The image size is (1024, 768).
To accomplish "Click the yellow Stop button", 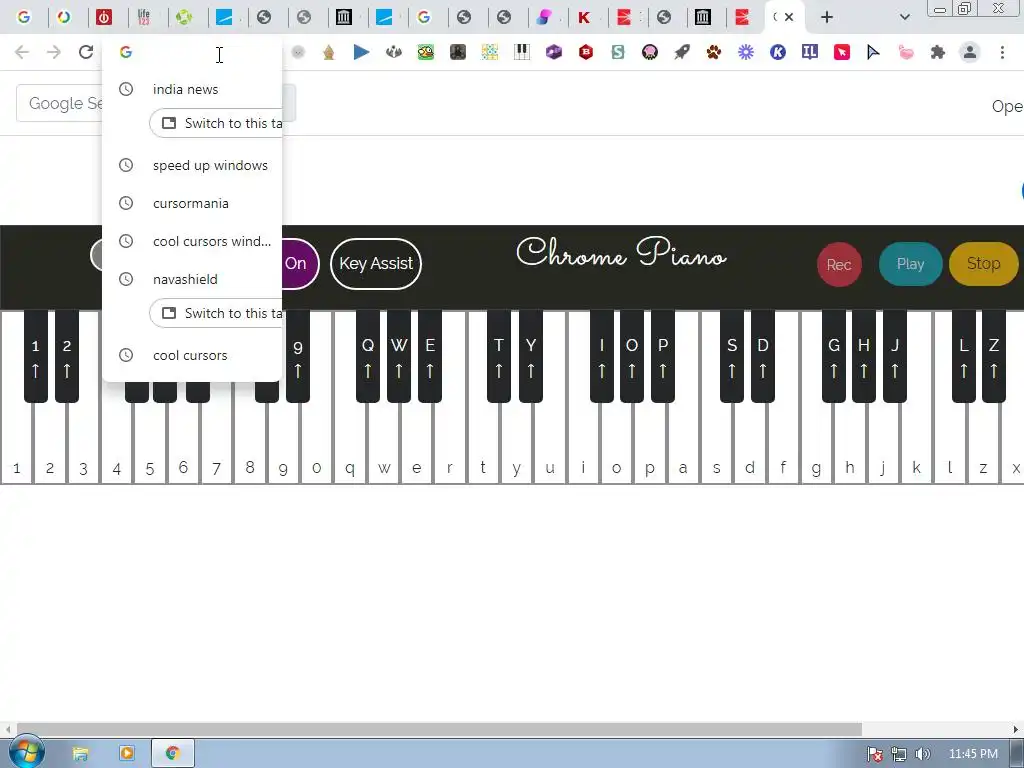I will 984,264.
